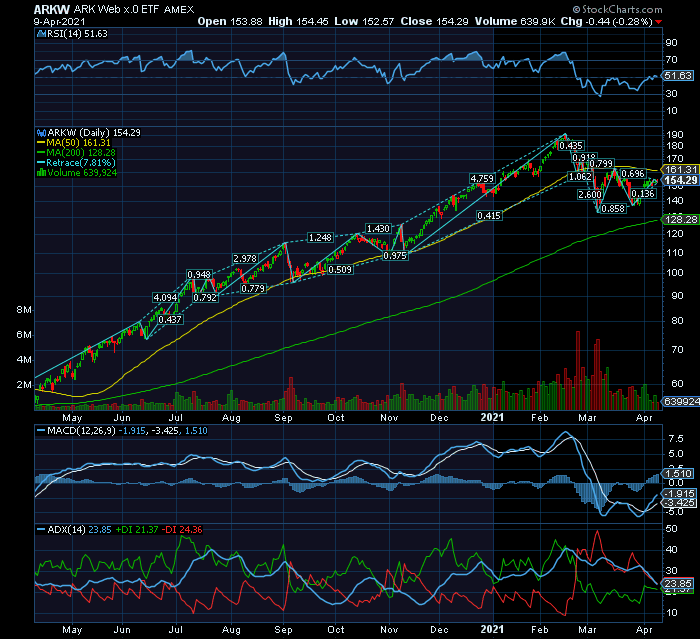Click the 4.759 retracement label
The height and width of the screenshot is (639, 700).
coord(482,179)
